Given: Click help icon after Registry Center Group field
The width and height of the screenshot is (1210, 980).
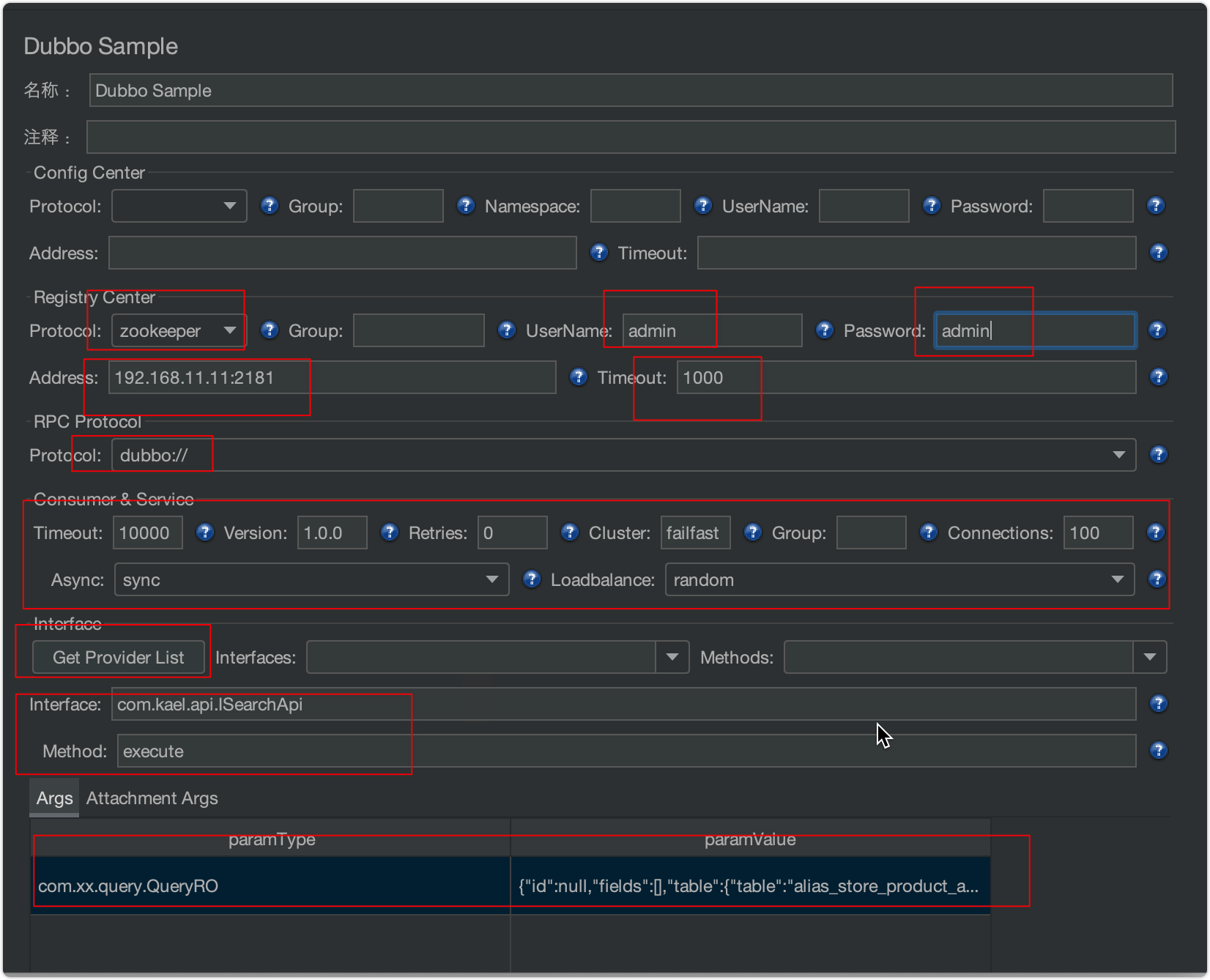Looking at the screenshot, I should [x=507, y=330].
